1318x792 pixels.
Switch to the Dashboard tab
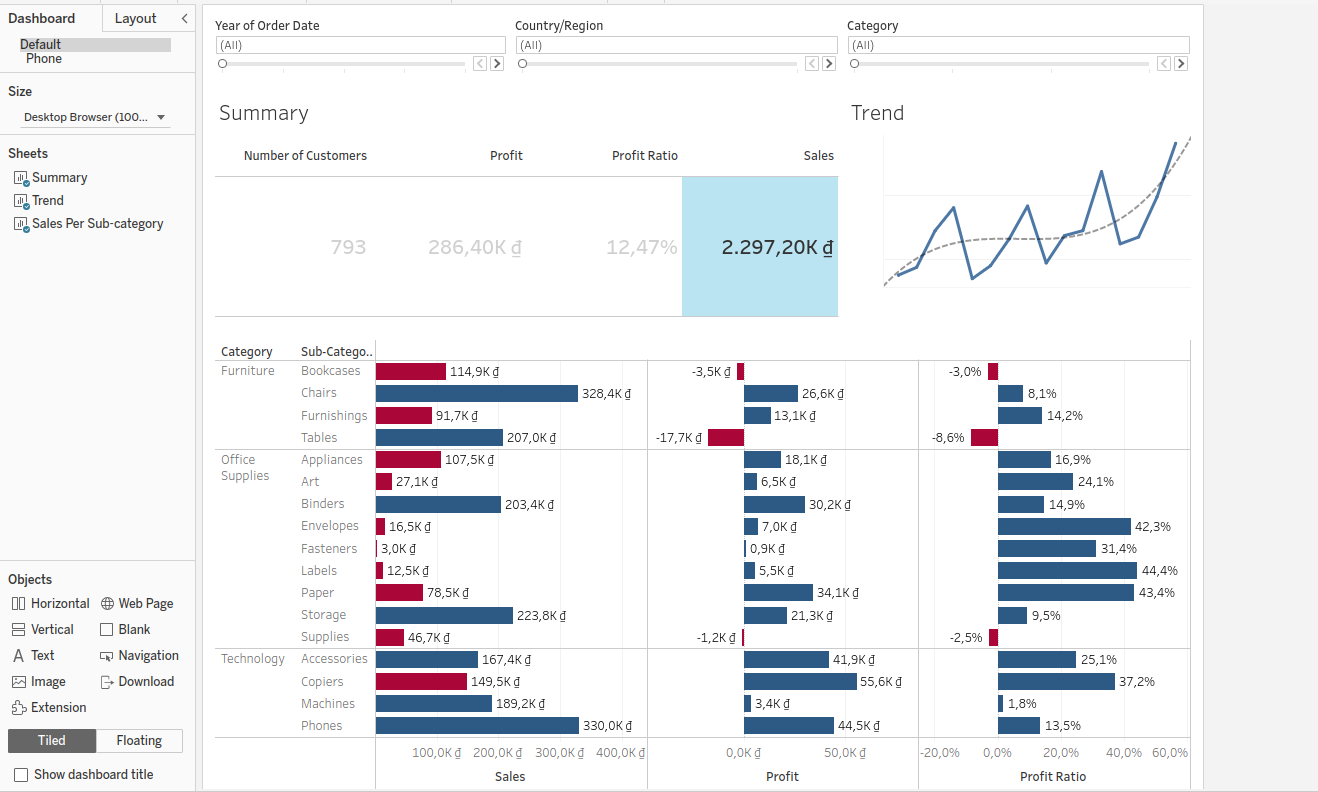click(42, 18)
